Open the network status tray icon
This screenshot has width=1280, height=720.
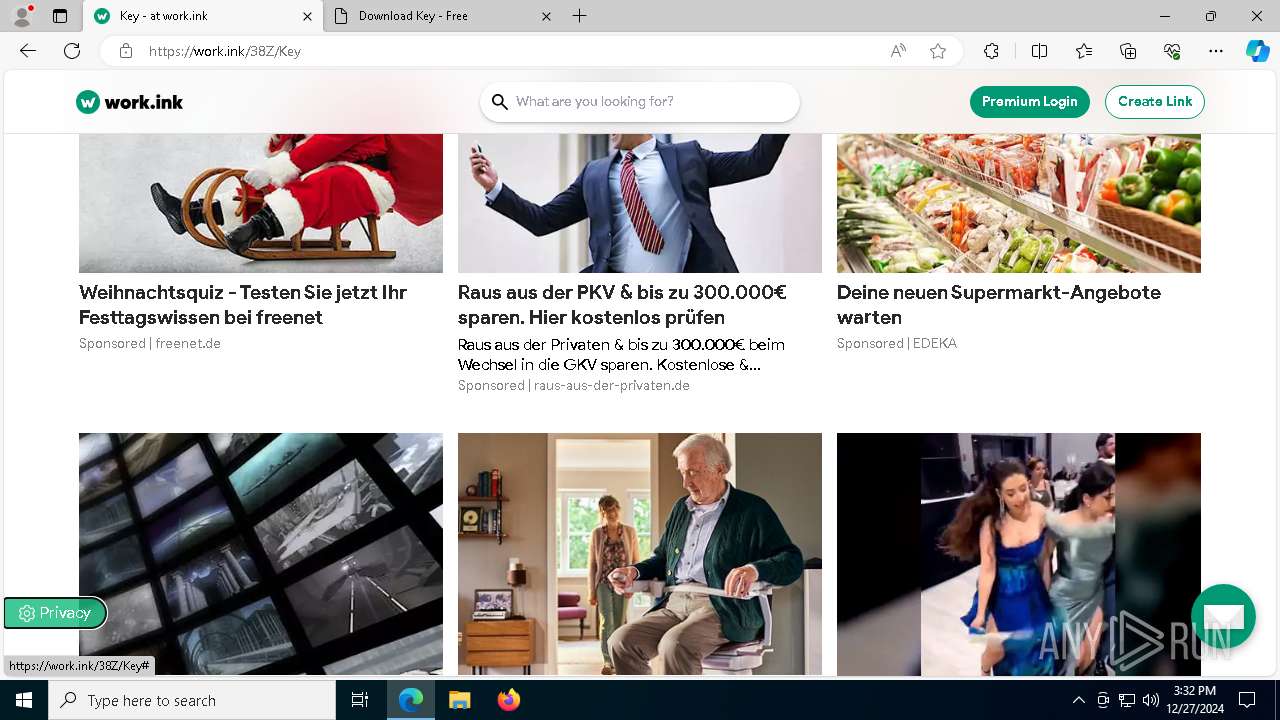(x=1127, y=700)
